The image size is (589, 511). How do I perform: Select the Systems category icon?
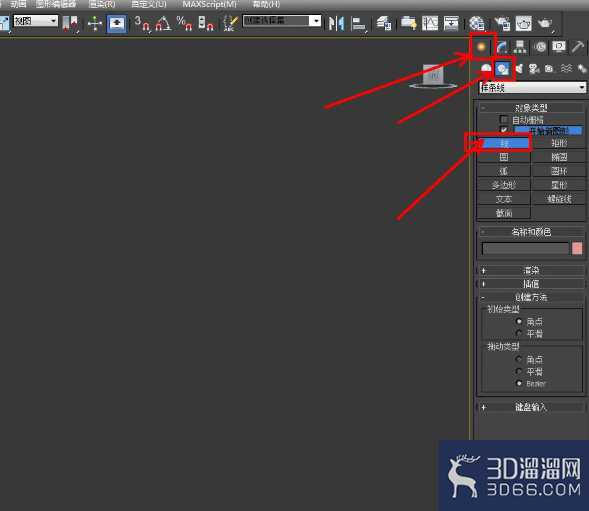pos(582,69)
